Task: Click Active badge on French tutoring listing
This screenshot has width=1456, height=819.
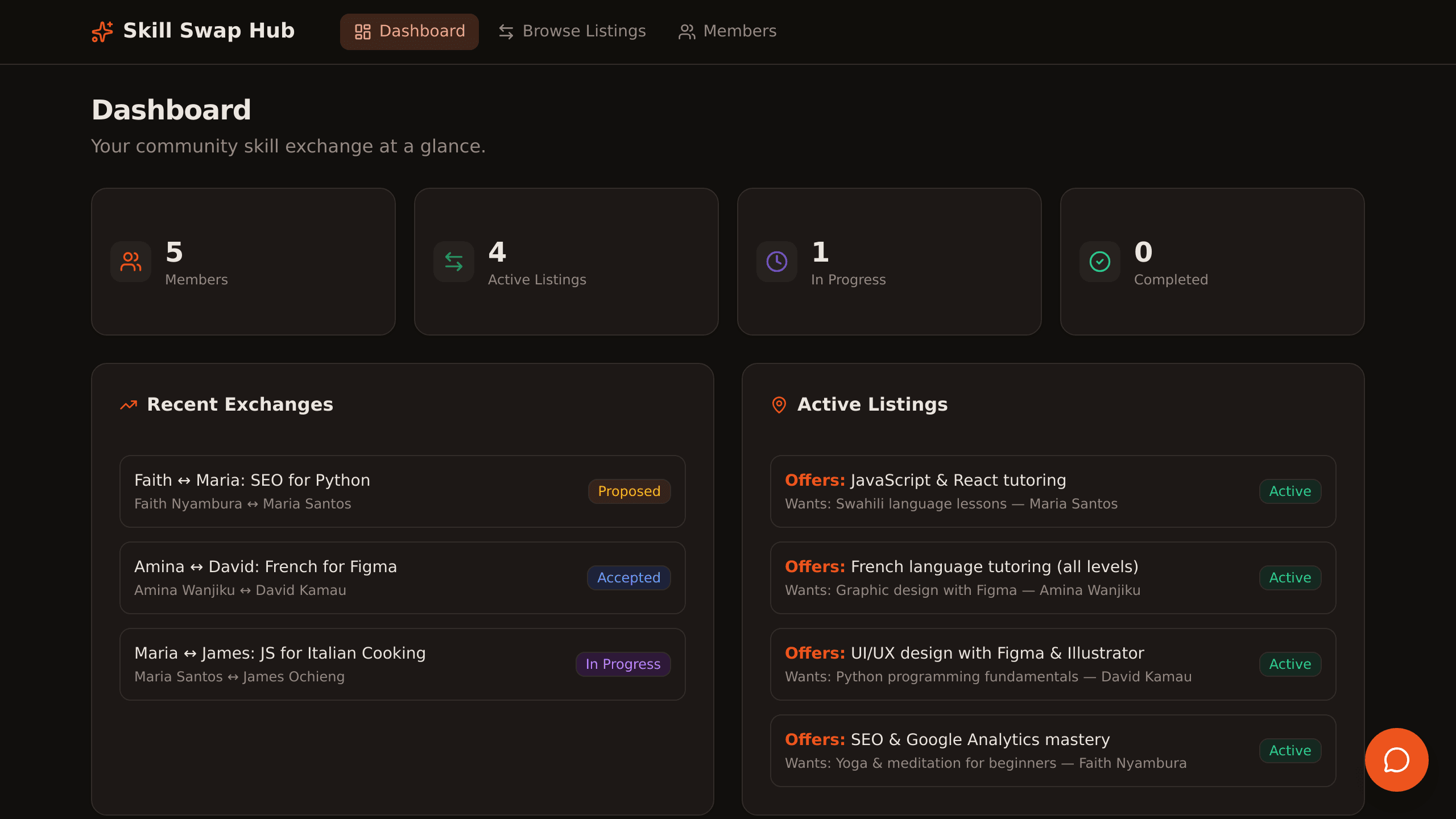Action: click(x=1290, y=578)
